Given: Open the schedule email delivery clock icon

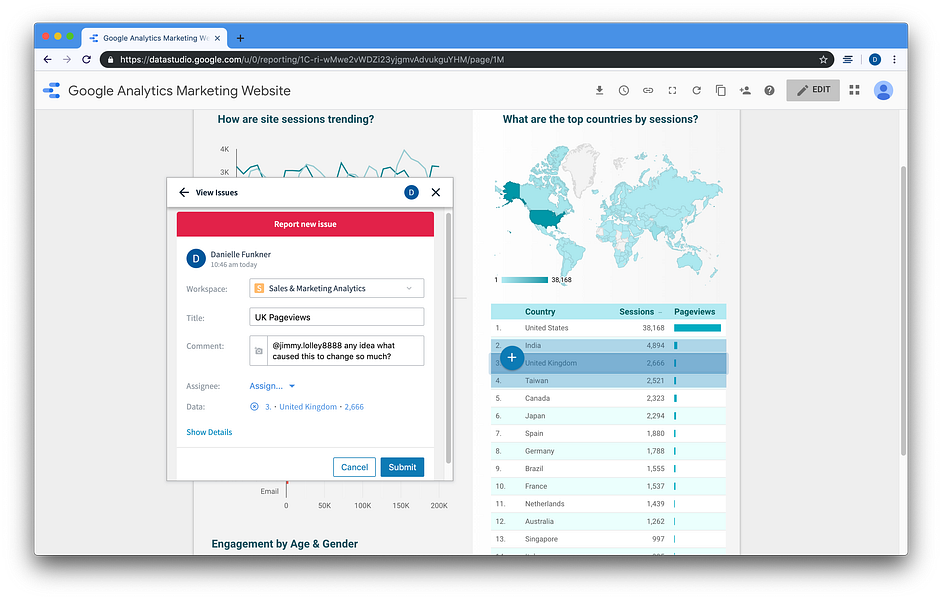Looking at the screenshot, I should click(x=624, y=91).
